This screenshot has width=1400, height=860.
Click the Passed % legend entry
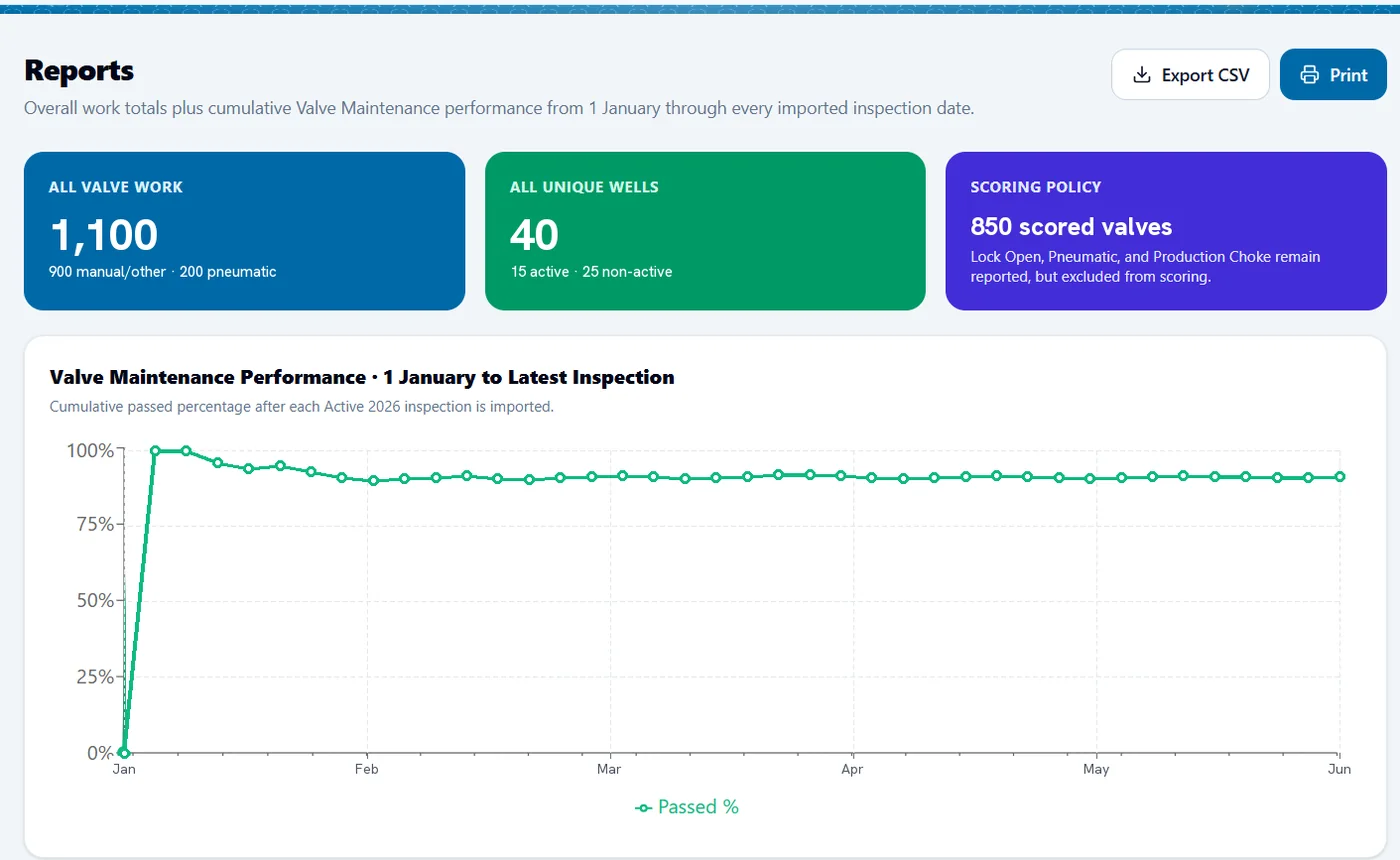(x=687, y=807)
